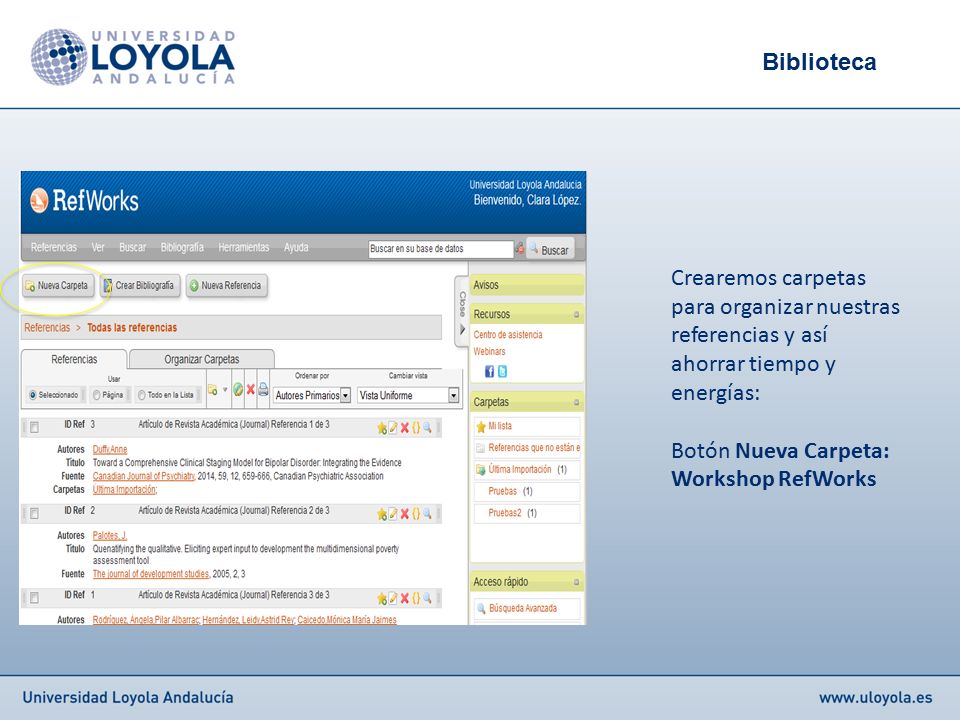Click the Crear Bibliografía button
Viewport: 960px width, 720px height.
[140, 286]
